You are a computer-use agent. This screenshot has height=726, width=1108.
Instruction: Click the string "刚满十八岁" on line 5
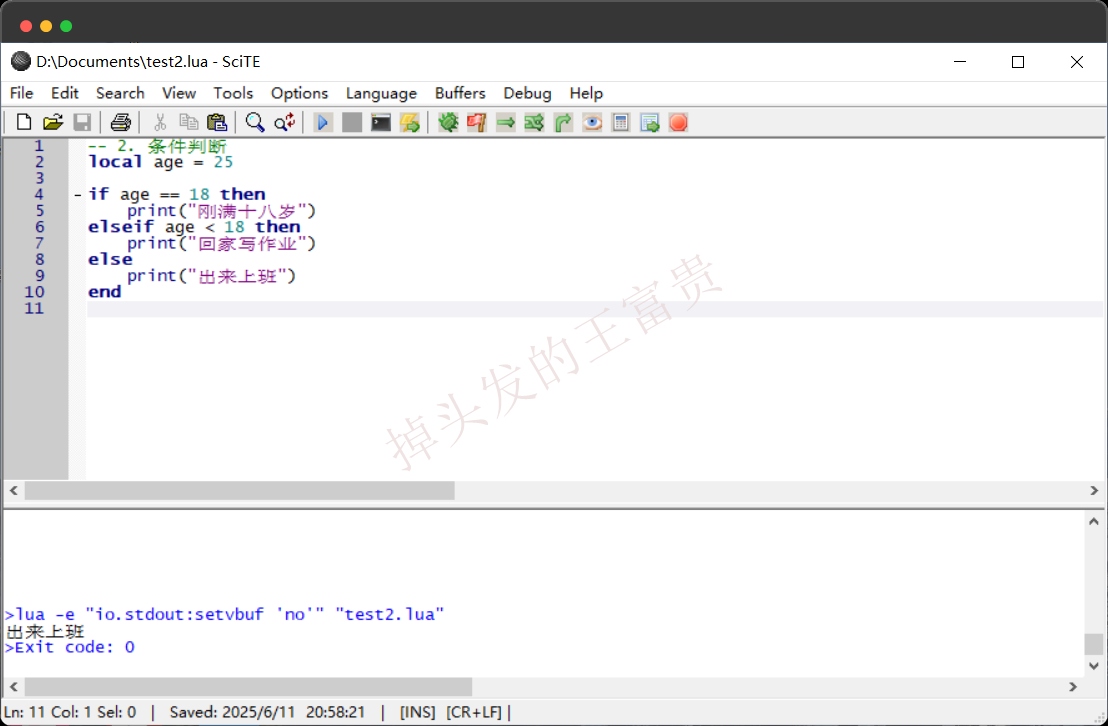247,211
